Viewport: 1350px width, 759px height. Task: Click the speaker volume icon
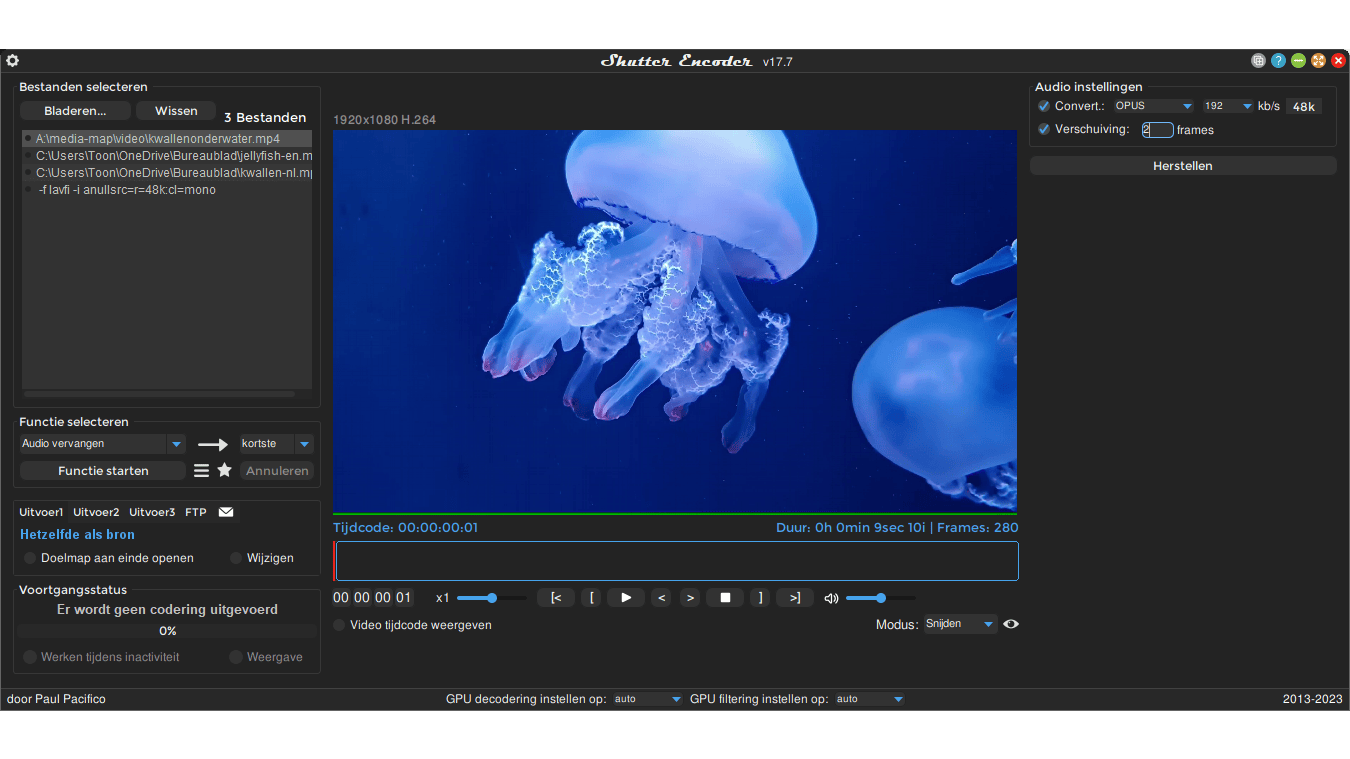click(x=831, y=599)
